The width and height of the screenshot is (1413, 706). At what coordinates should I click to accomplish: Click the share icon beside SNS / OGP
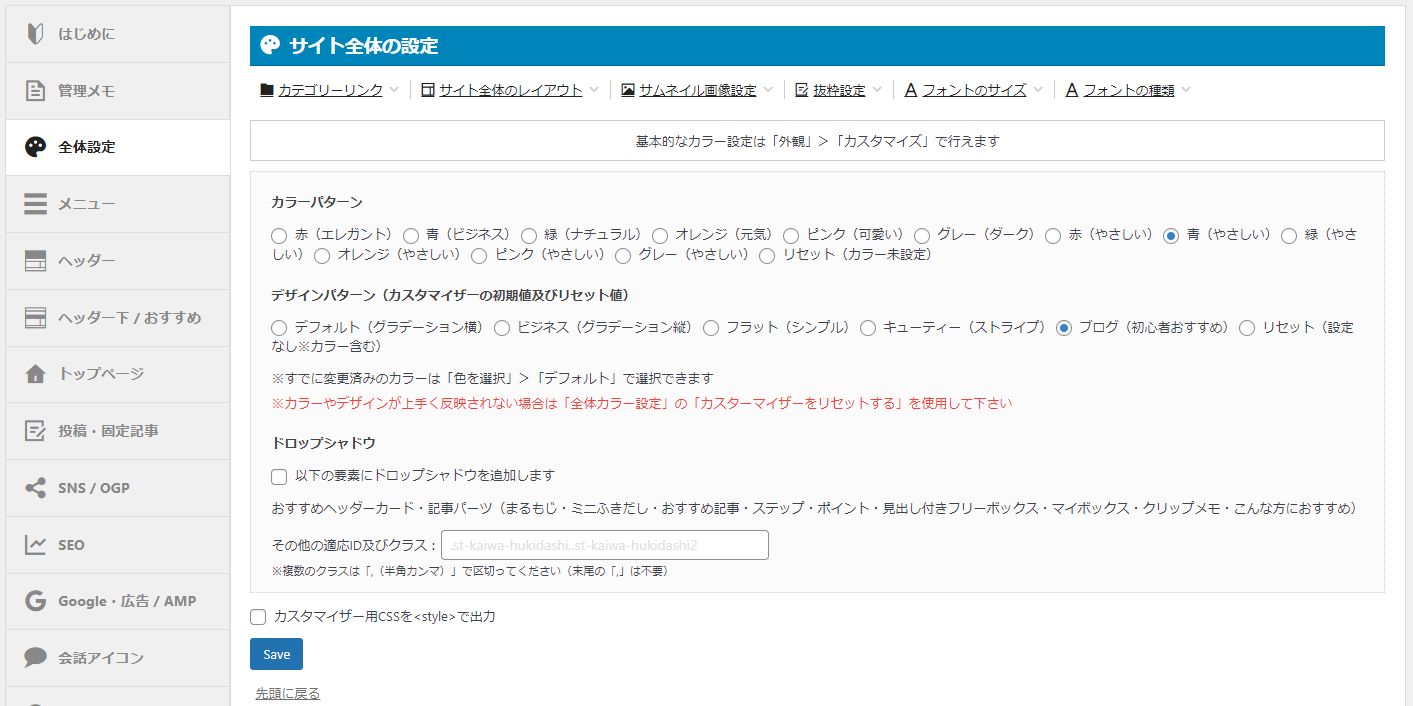35,488
